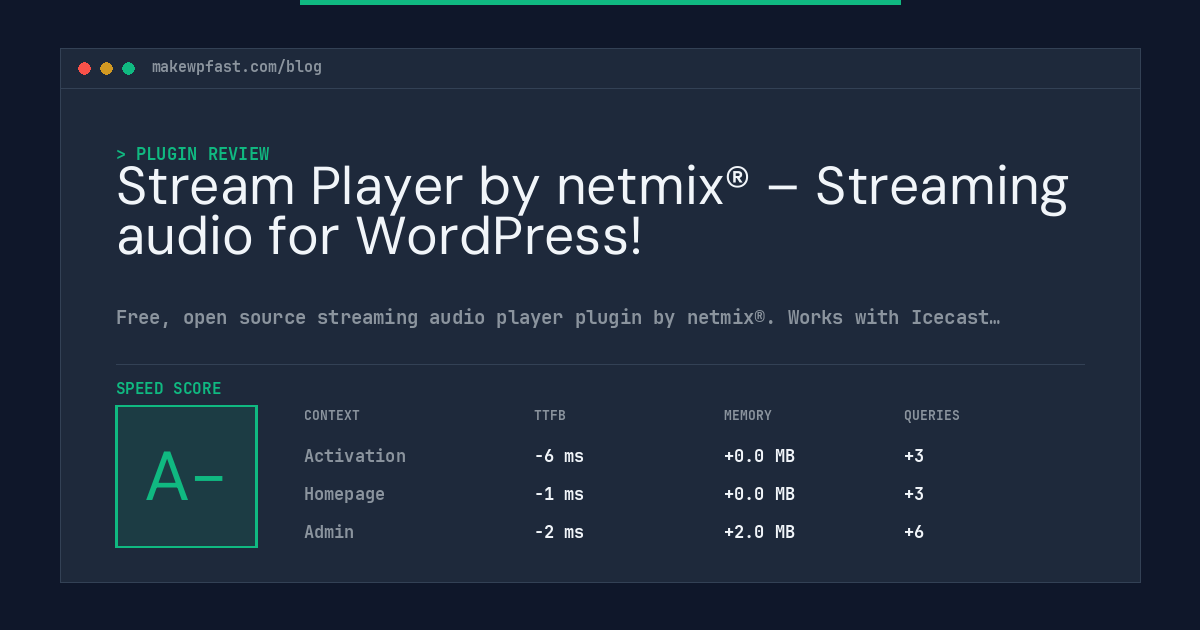
Task: Select the Admin row label
Action: [x=329, y=532]
